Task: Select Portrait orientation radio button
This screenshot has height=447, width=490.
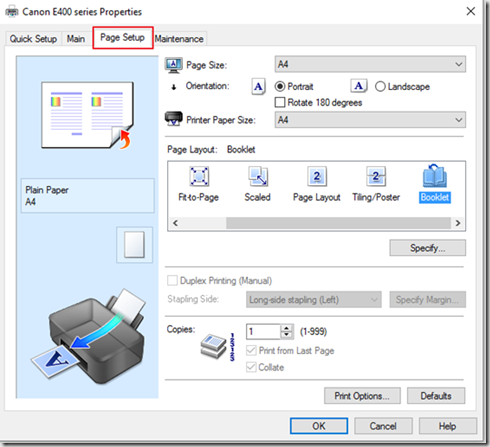Action: click(280, 87)
